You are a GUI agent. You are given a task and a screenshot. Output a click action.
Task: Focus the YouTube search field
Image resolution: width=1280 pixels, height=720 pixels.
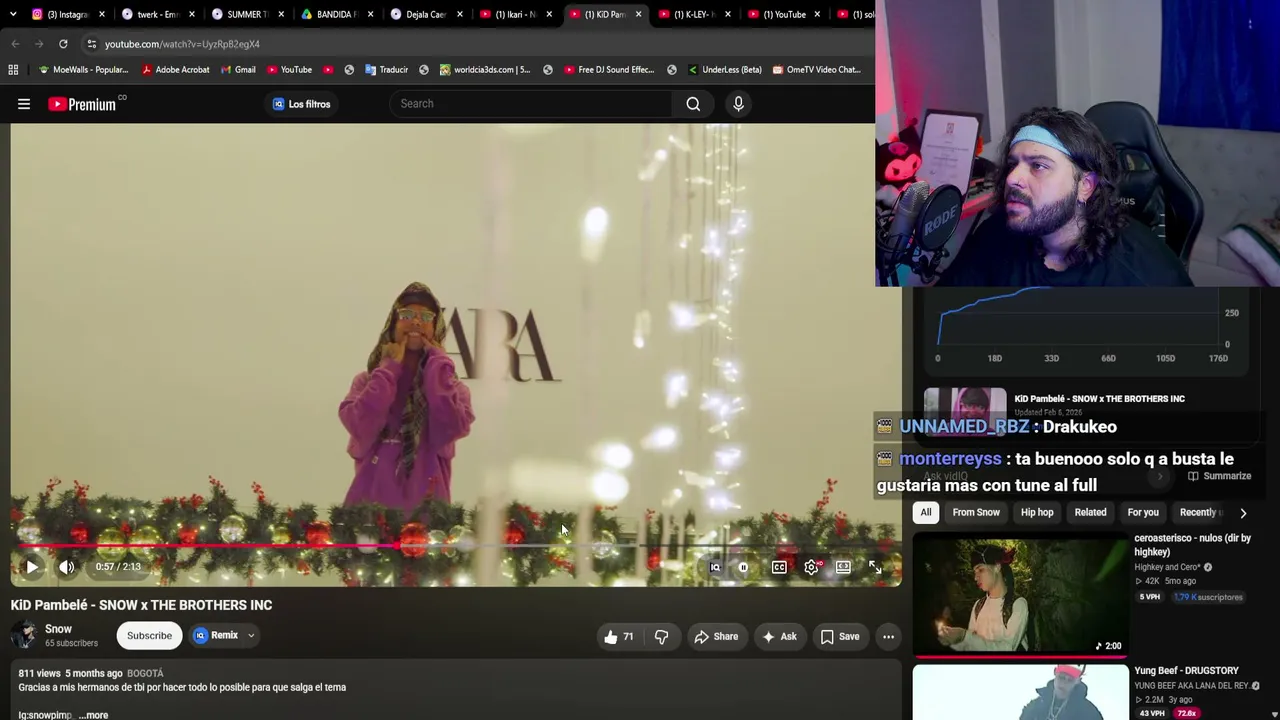click(x=531, y=104)
